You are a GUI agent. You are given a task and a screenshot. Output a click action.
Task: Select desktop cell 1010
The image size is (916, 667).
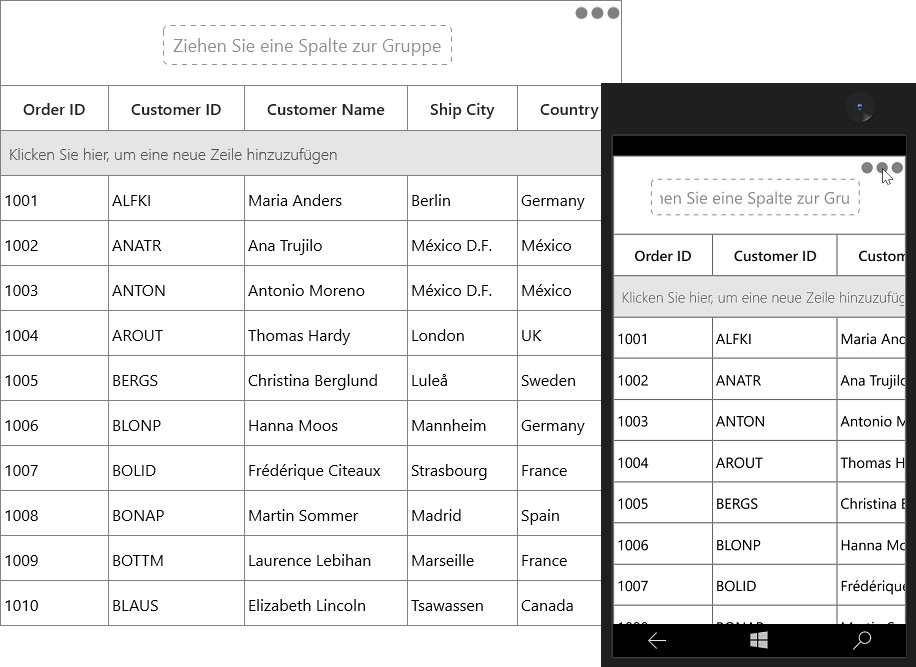(x=54, y=605)
